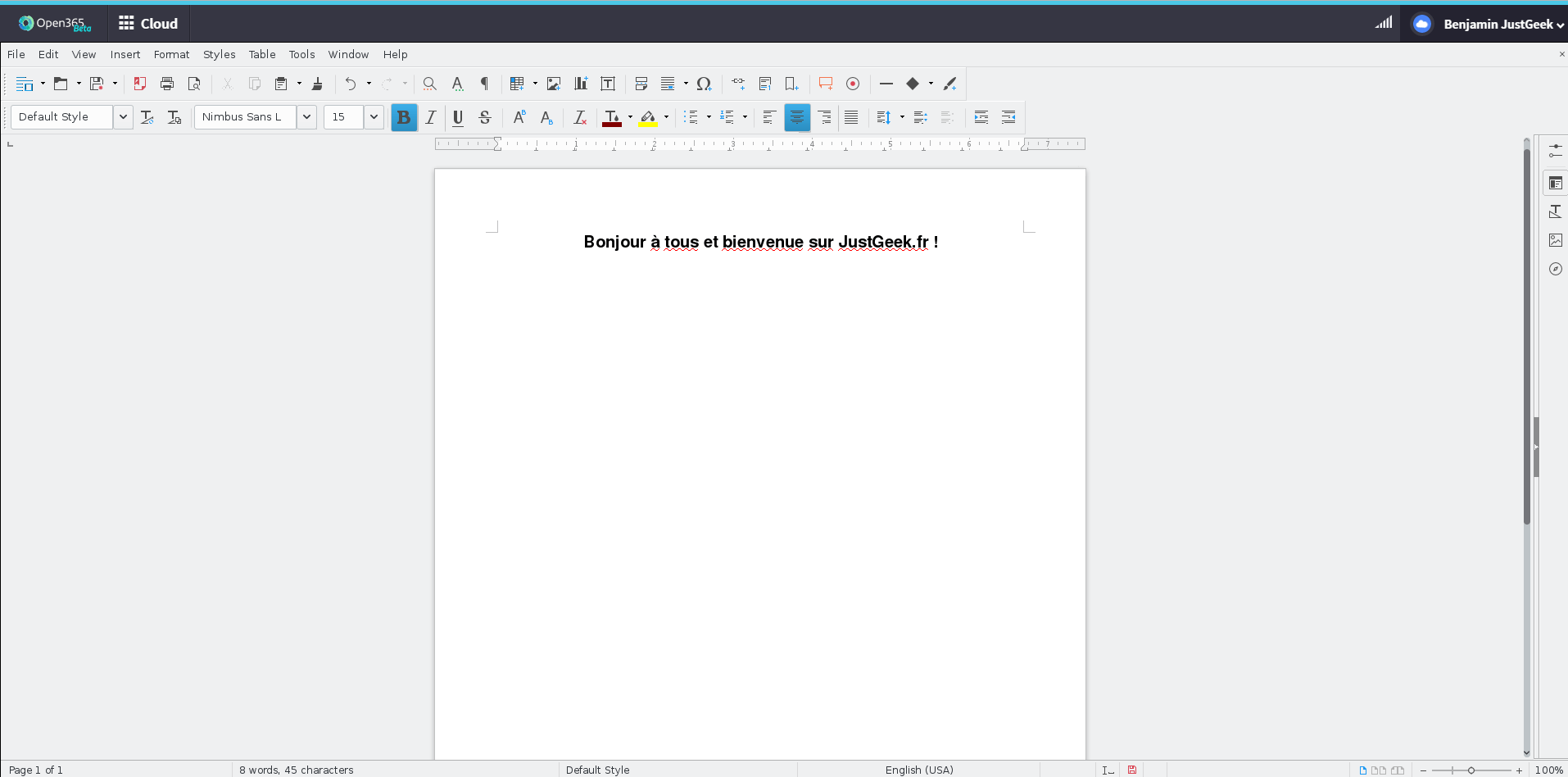The image size is (1568, 777).
Task: Click the 100% zoom level
Action: click(1549, 770)
